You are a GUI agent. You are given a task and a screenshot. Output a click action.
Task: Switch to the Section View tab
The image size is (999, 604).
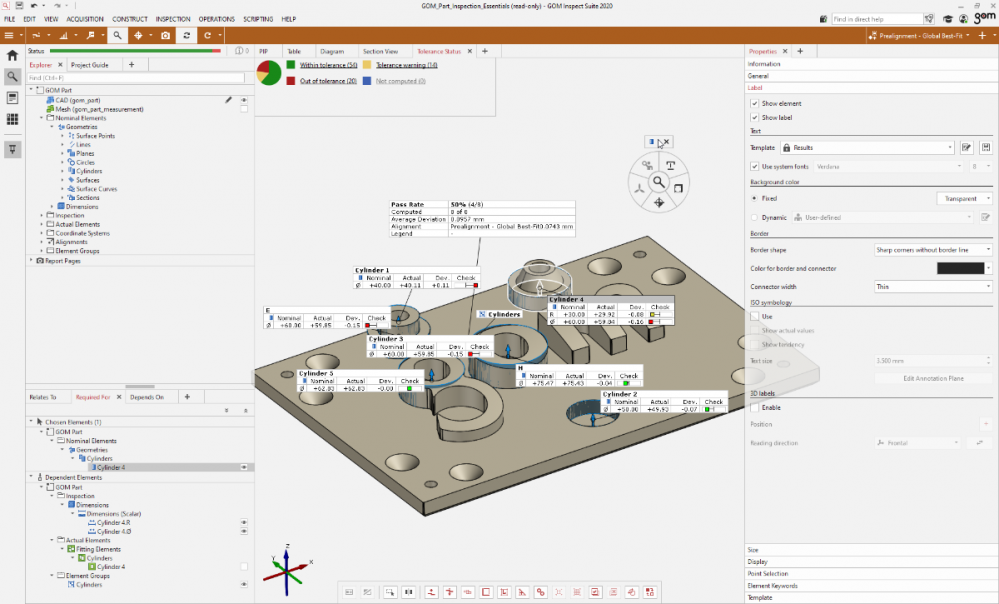(380, 51)
